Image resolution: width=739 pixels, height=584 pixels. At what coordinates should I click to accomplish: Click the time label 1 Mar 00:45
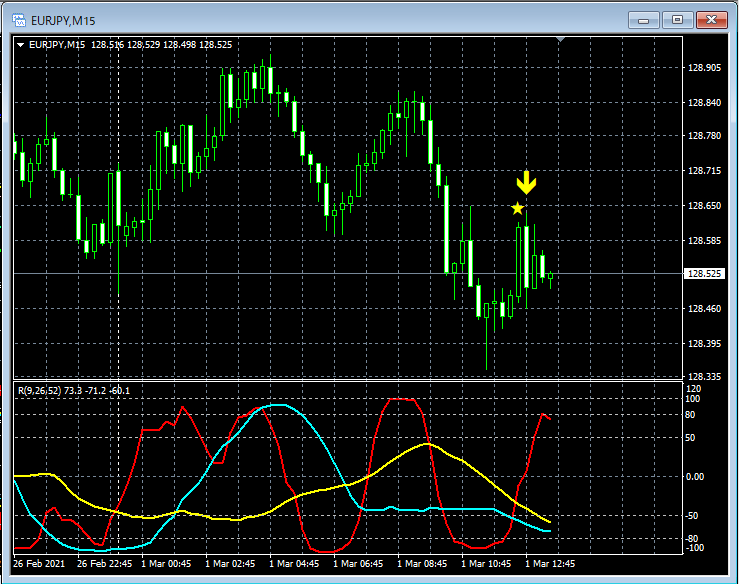(166, 564)
